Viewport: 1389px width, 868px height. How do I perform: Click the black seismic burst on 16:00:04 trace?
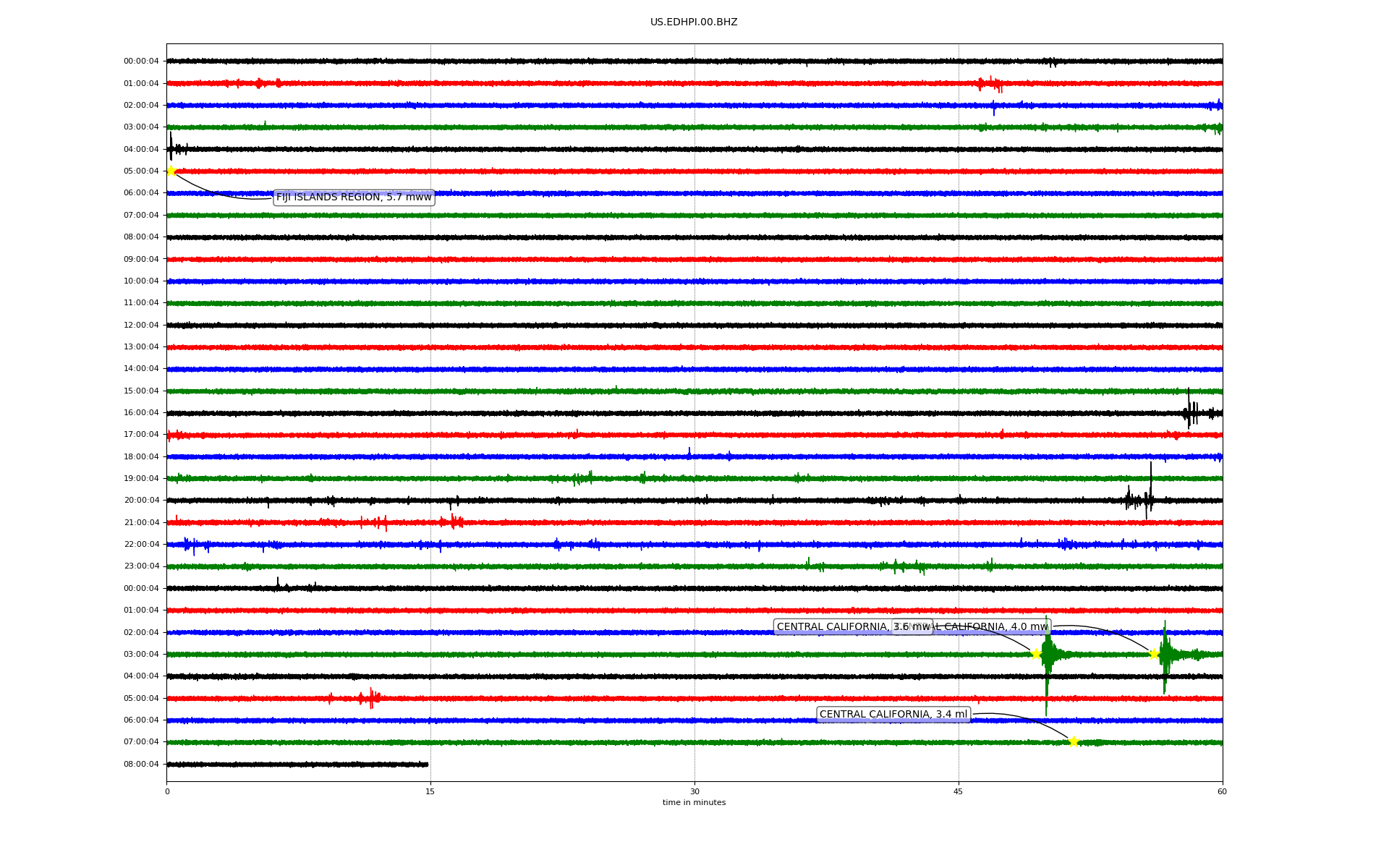pos(1190,413)
